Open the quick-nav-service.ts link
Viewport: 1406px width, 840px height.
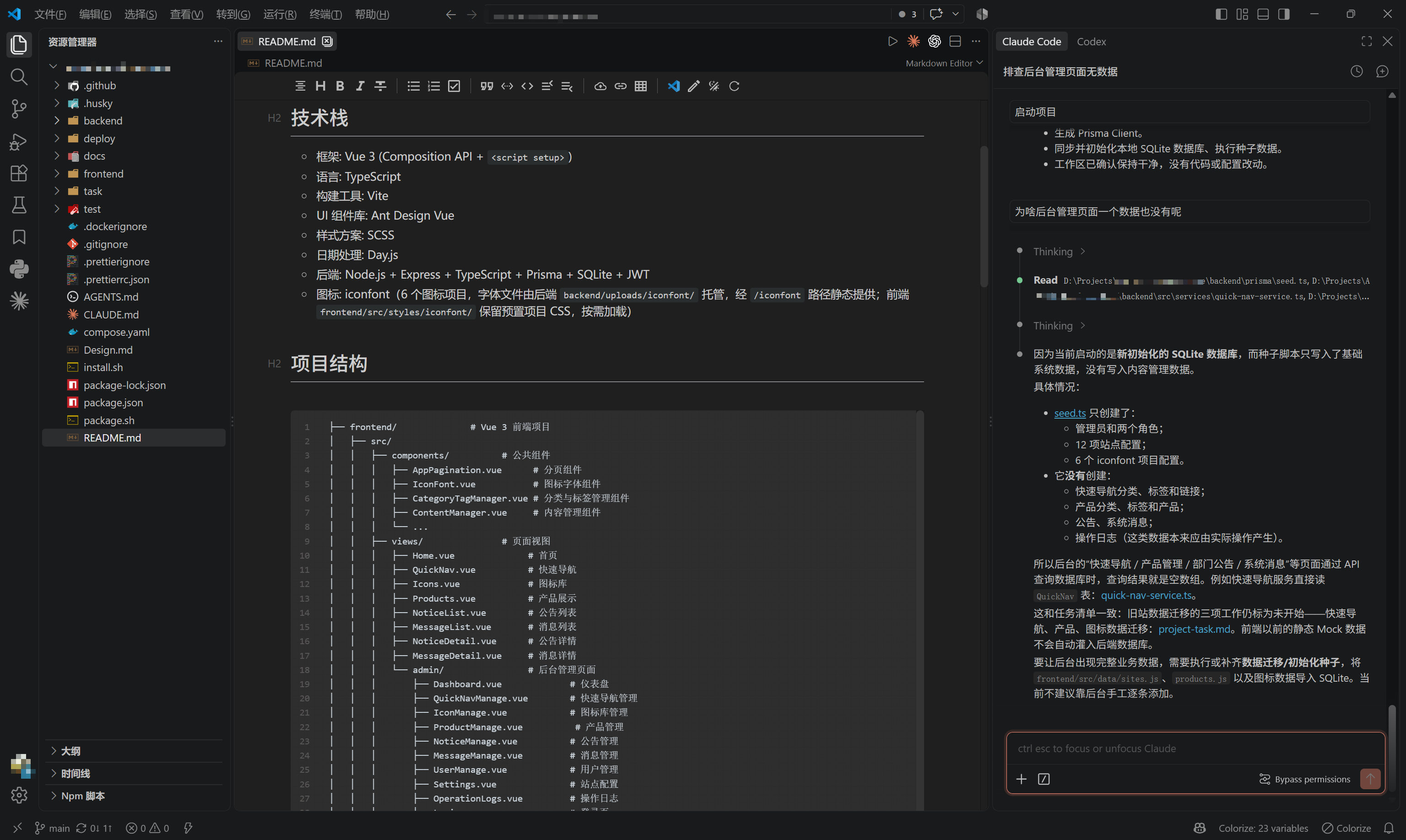coord(1146,596)
